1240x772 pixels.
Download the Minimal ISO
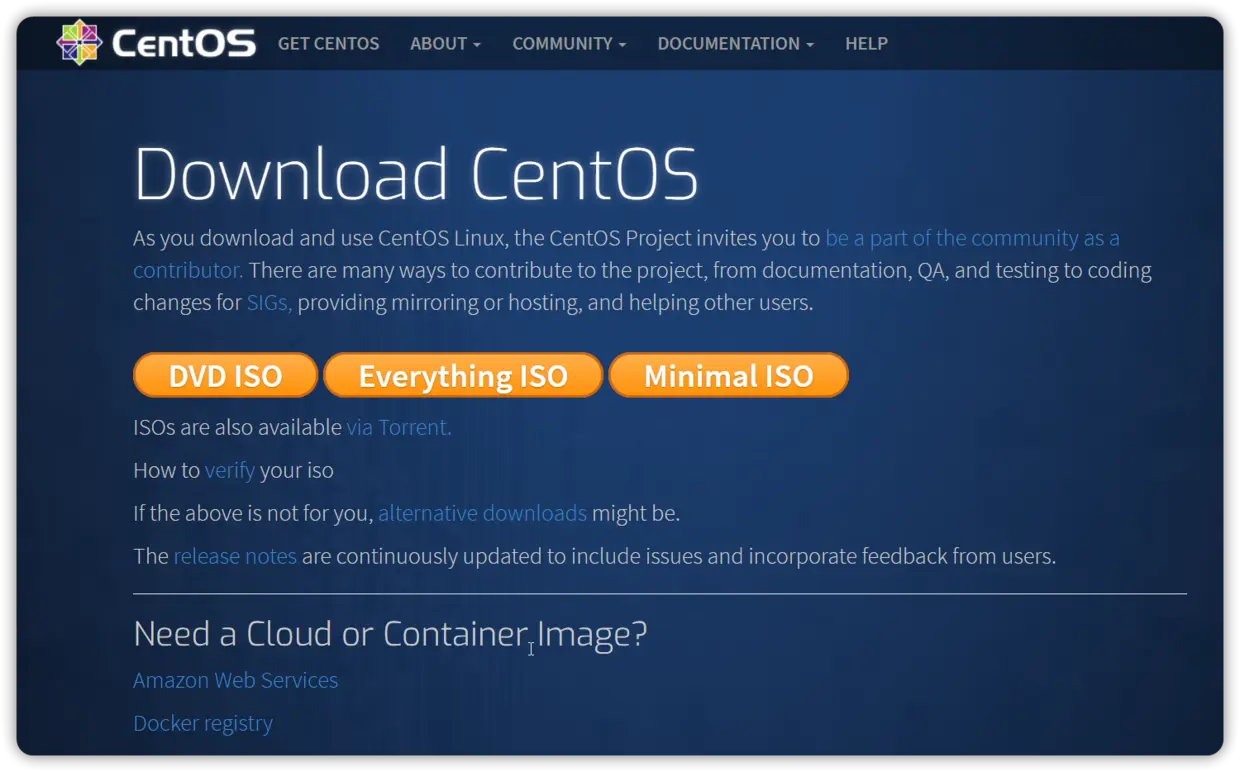[x=728, y=376]
